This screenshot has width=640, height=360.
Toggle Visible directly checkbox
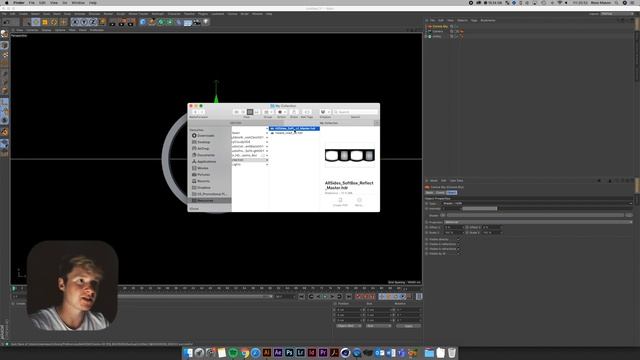pyautogui.click(x=458, y=239)
